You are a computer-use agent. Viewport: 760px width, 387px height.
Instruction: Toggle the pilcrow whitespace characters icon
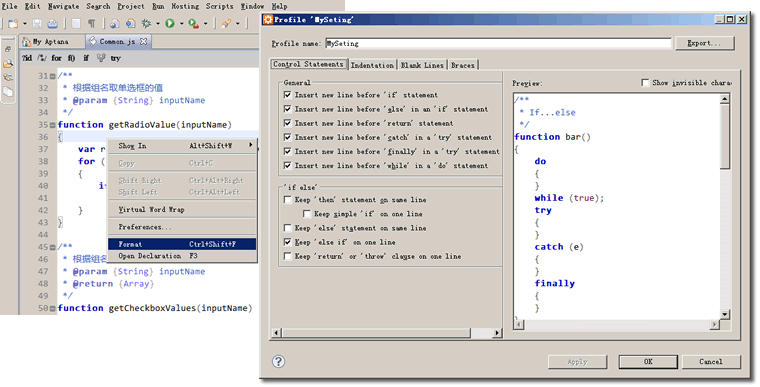coord(91,23)
